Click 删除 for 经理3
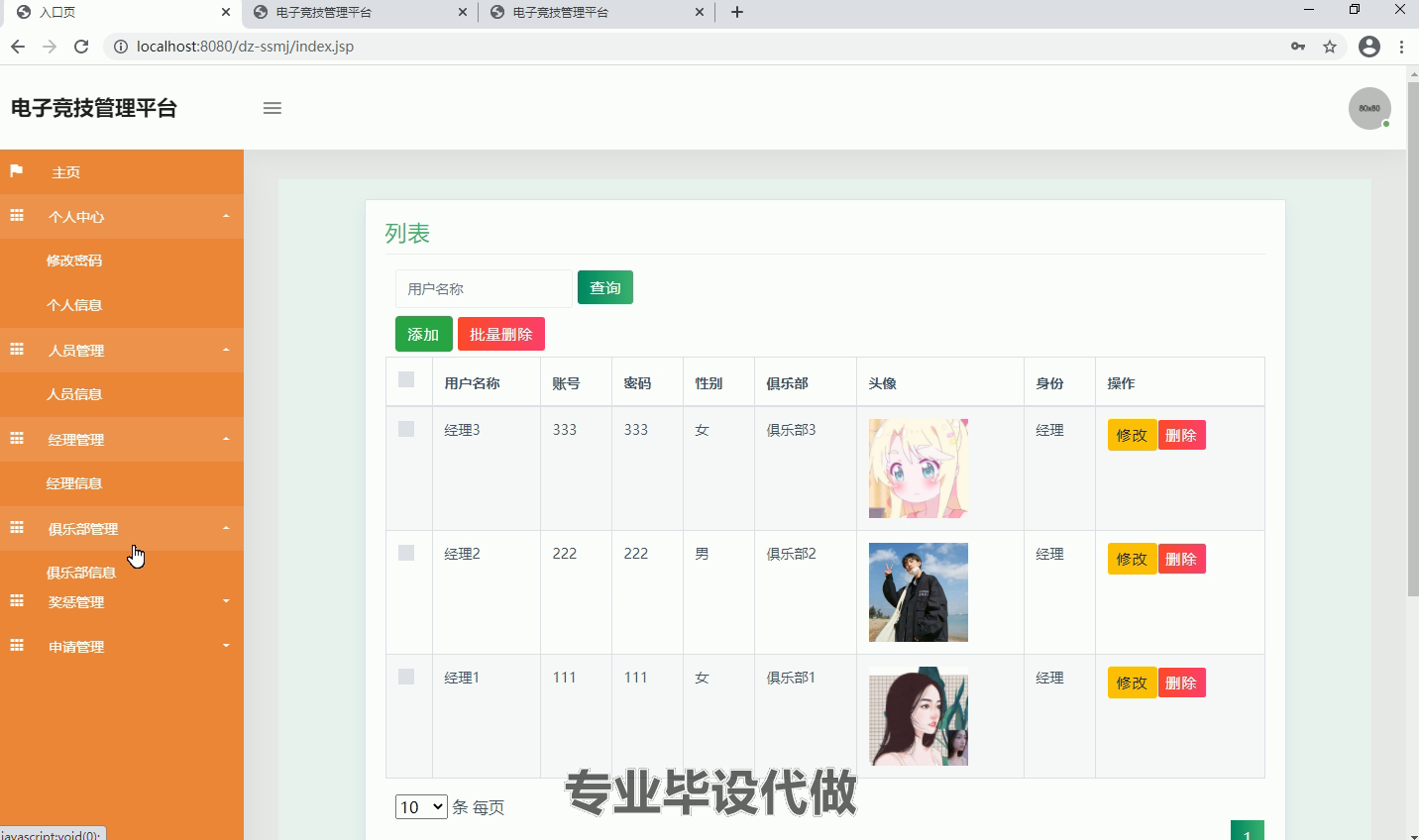Image resolution: width=1419 pixels, height=840 pixels. pos(1181,435)
